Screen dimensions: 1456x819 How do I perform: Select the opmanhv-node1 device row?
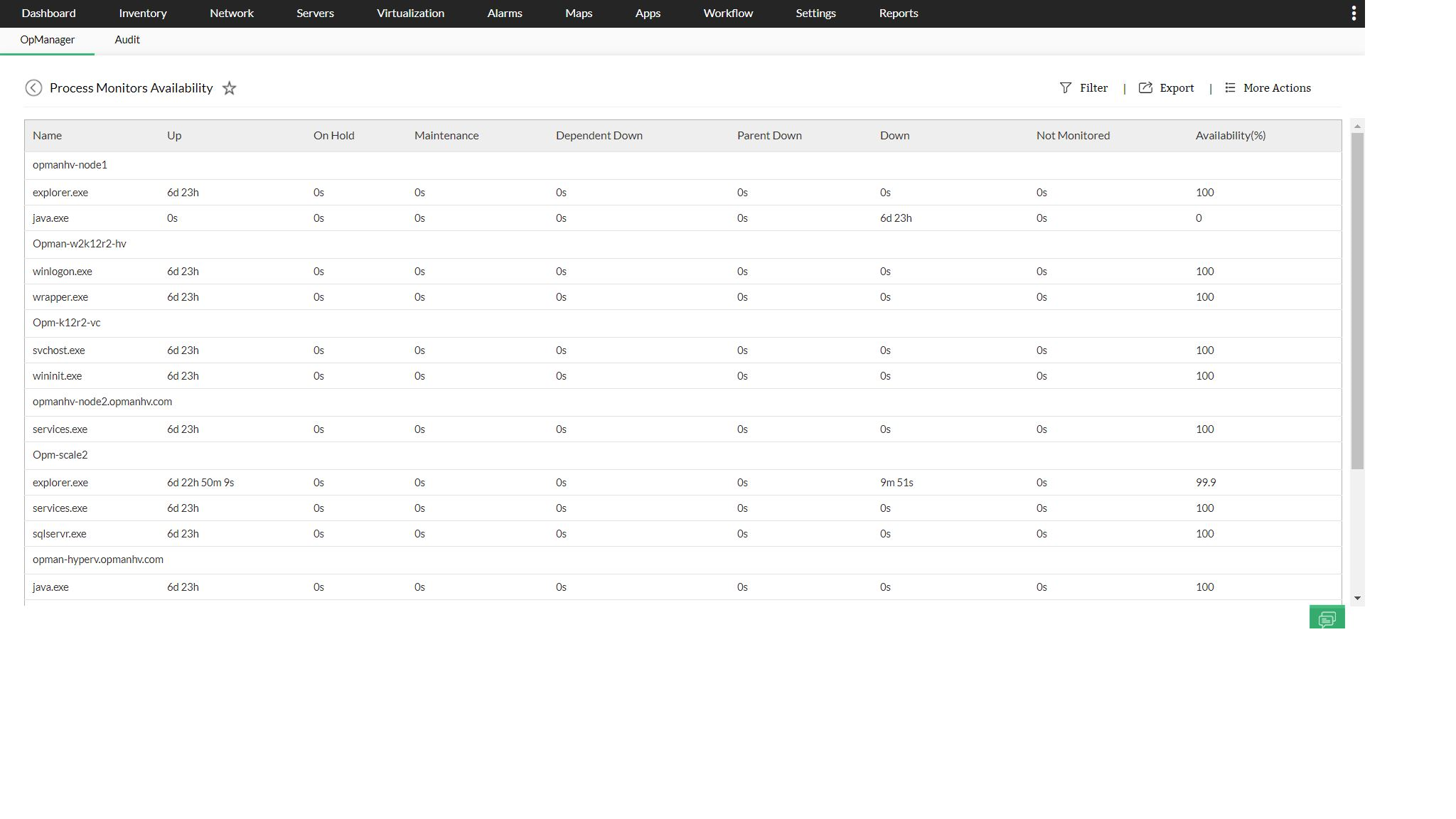click(70, 165)
